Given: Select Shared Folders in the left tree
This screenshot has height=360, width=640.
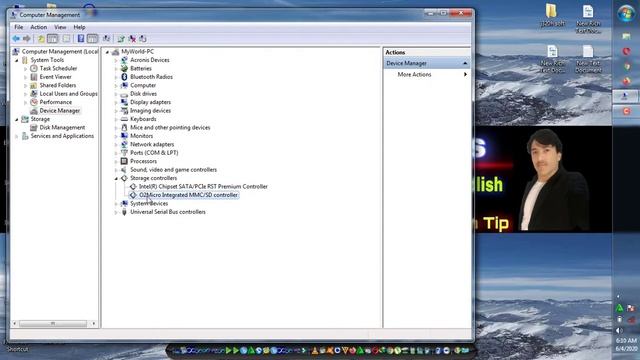Looking at the screenshot, I should tap(58, 85).
